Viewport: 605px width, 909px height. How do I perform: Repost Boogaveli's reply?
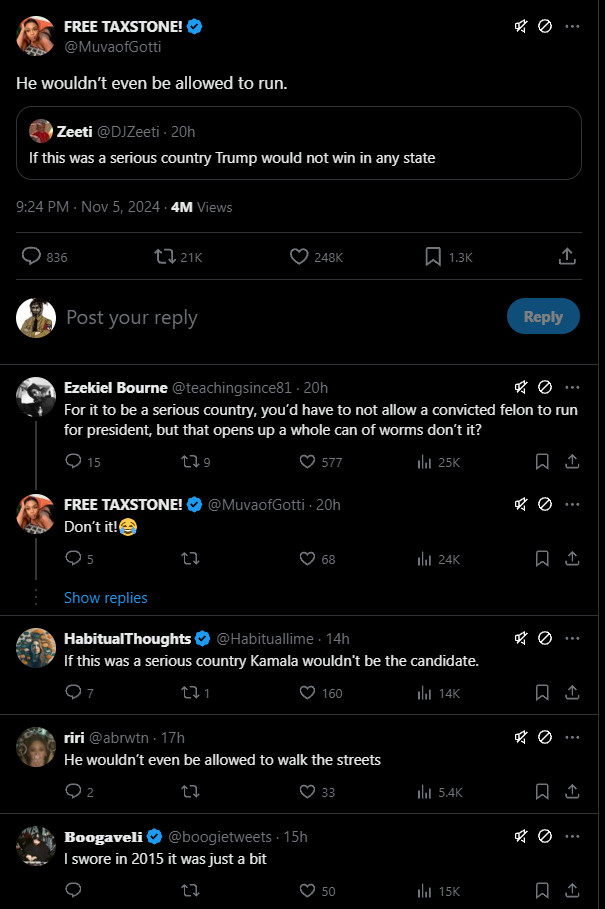(x=189, y=890)
